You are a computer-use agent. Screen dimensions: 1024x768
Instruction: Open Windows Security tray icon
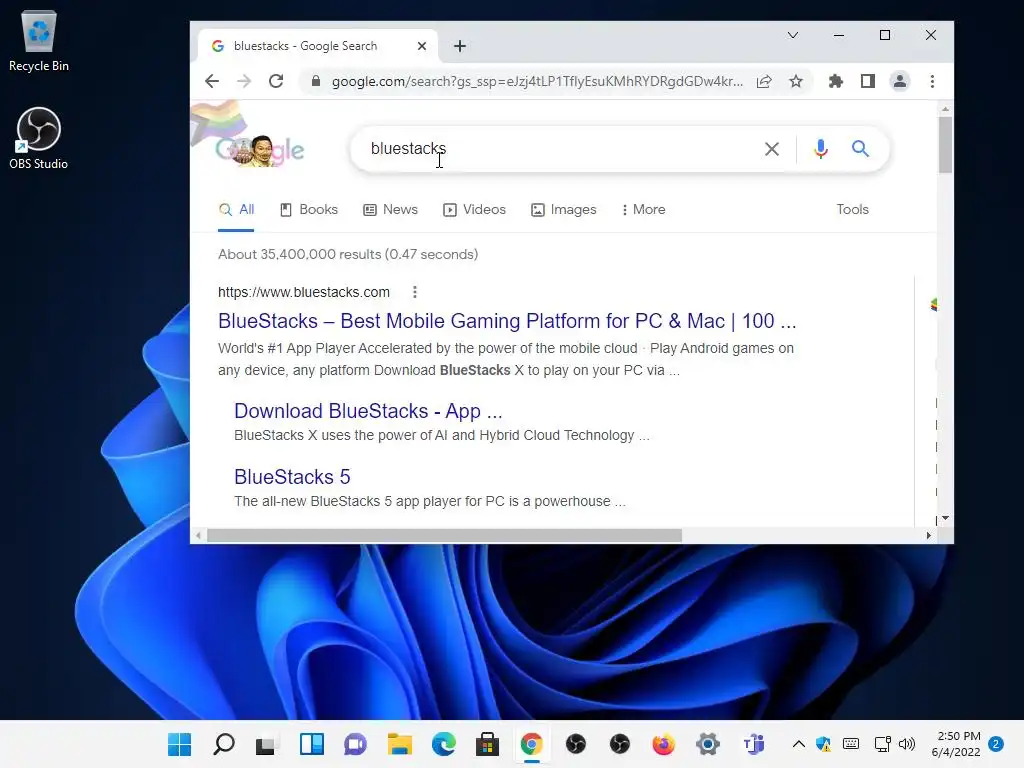(x=824, y=744)
